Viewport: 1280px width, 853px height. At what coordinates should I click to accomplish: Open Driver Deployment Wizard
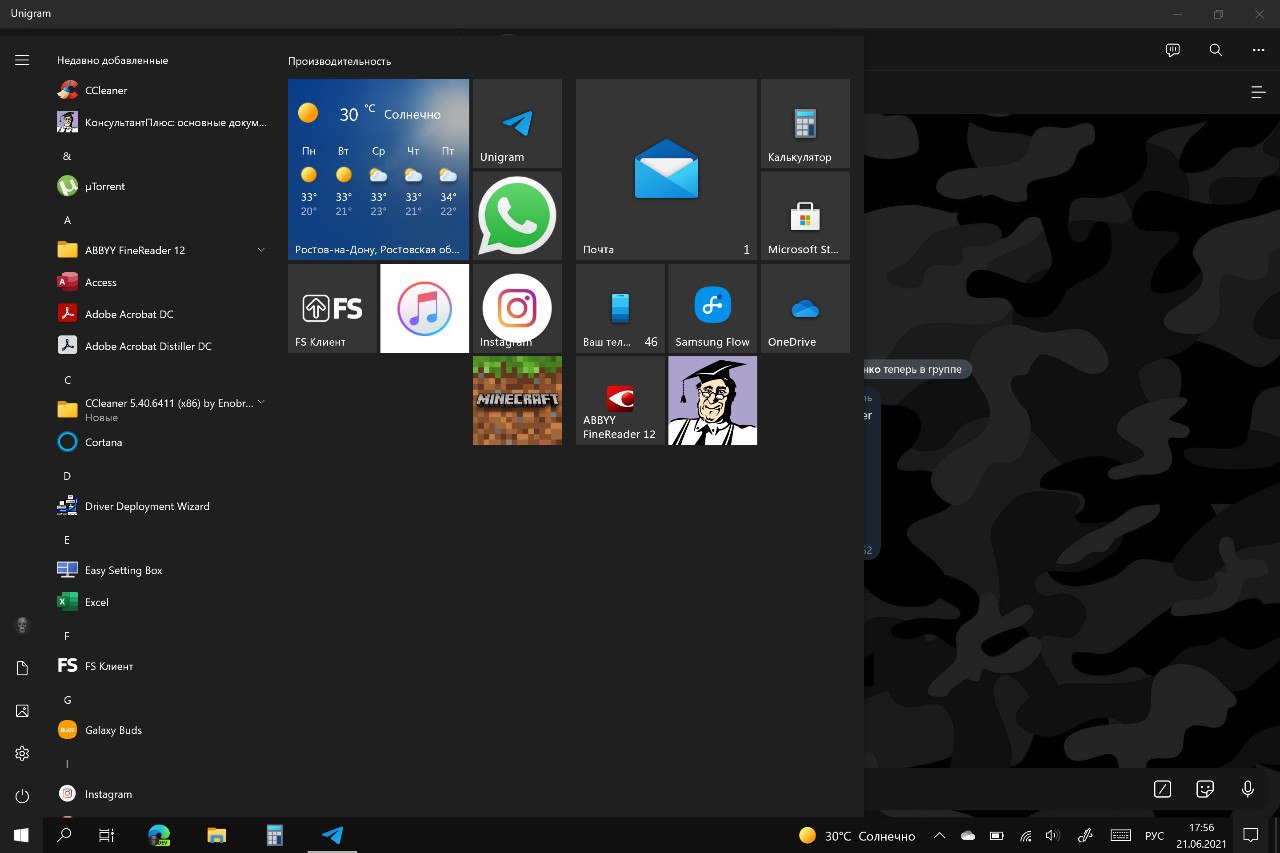tap(160, 506)
